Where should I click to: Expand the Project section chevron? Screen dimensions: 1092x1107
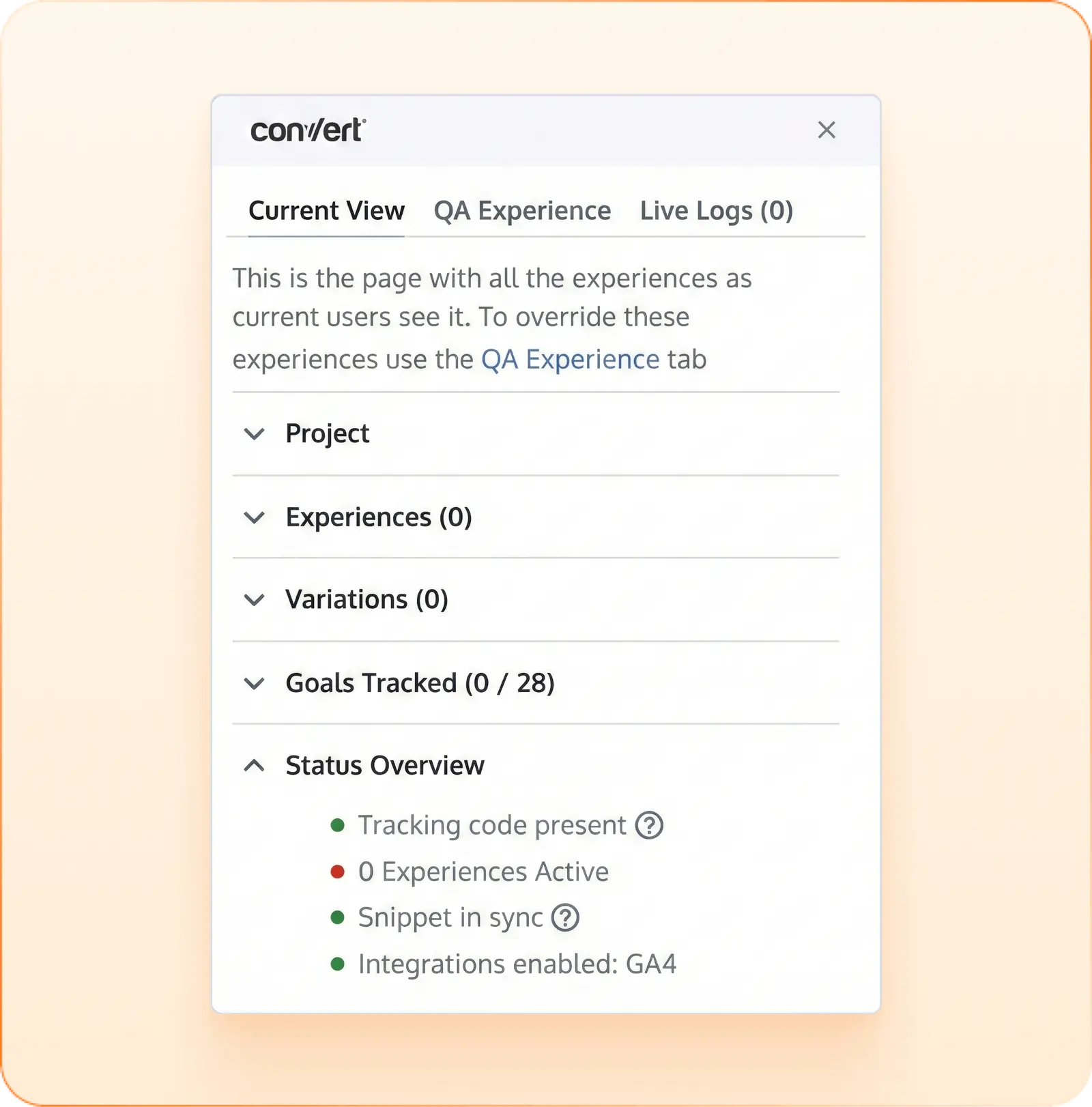pyautogui.click(x=255, y=434)
